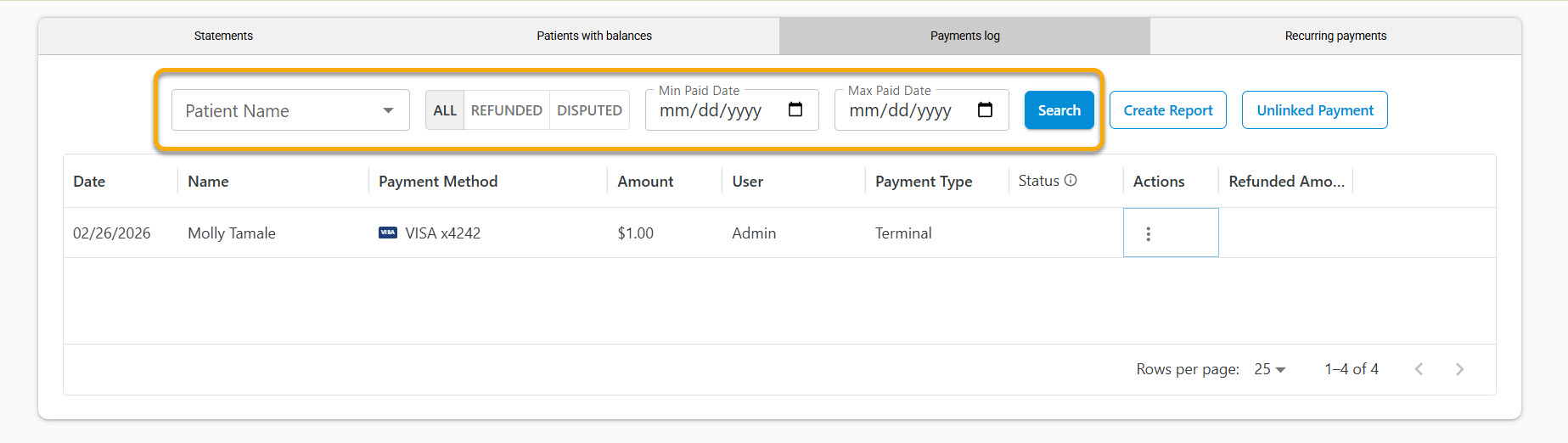Click the VISA x4242 payment method text

point(442,233)
